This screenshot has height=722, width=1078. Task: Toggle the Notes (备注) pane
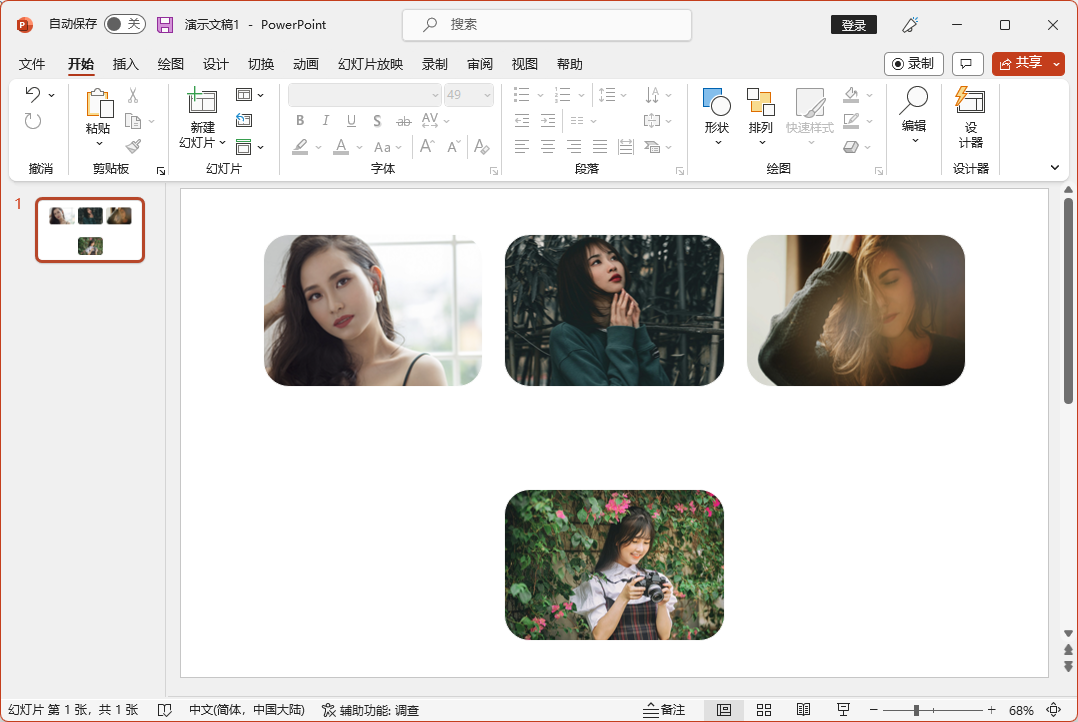[665, 710]
